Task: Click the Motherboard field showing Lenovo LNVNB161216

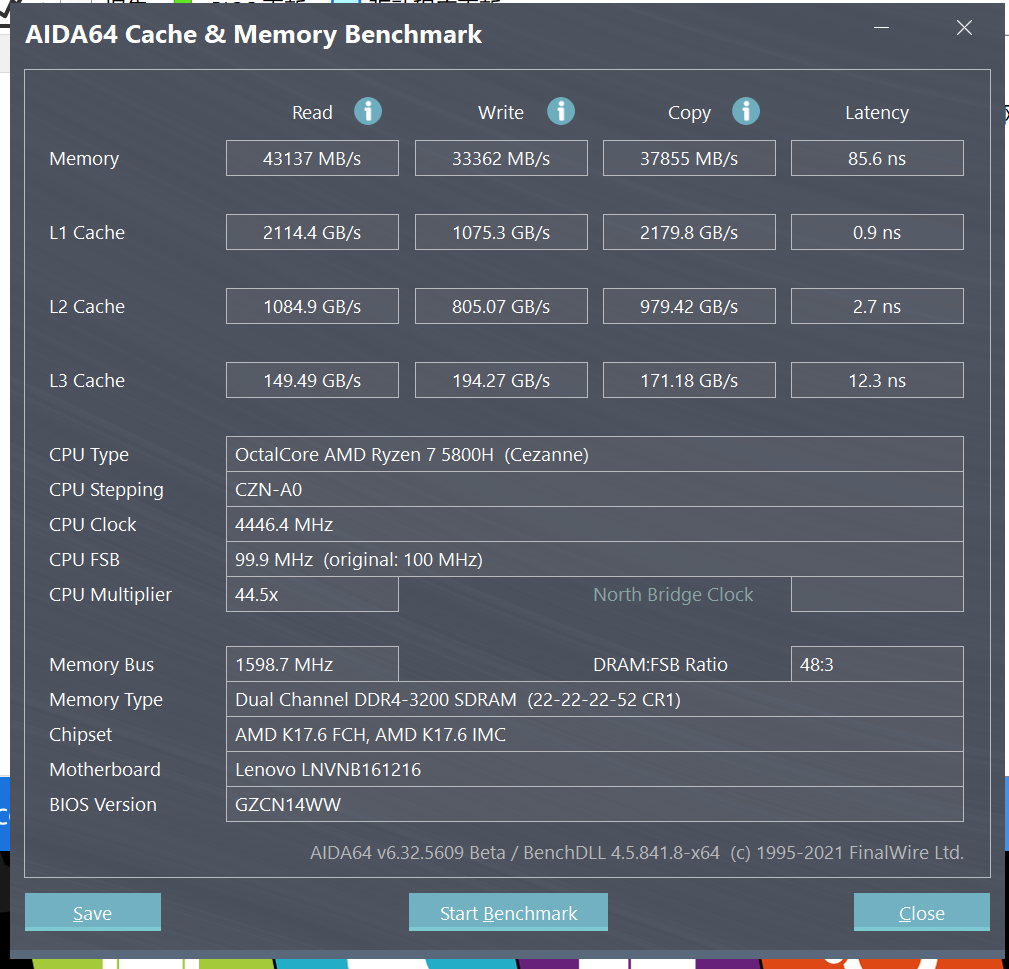Action: pyautogui.click(x=595, y=769)
